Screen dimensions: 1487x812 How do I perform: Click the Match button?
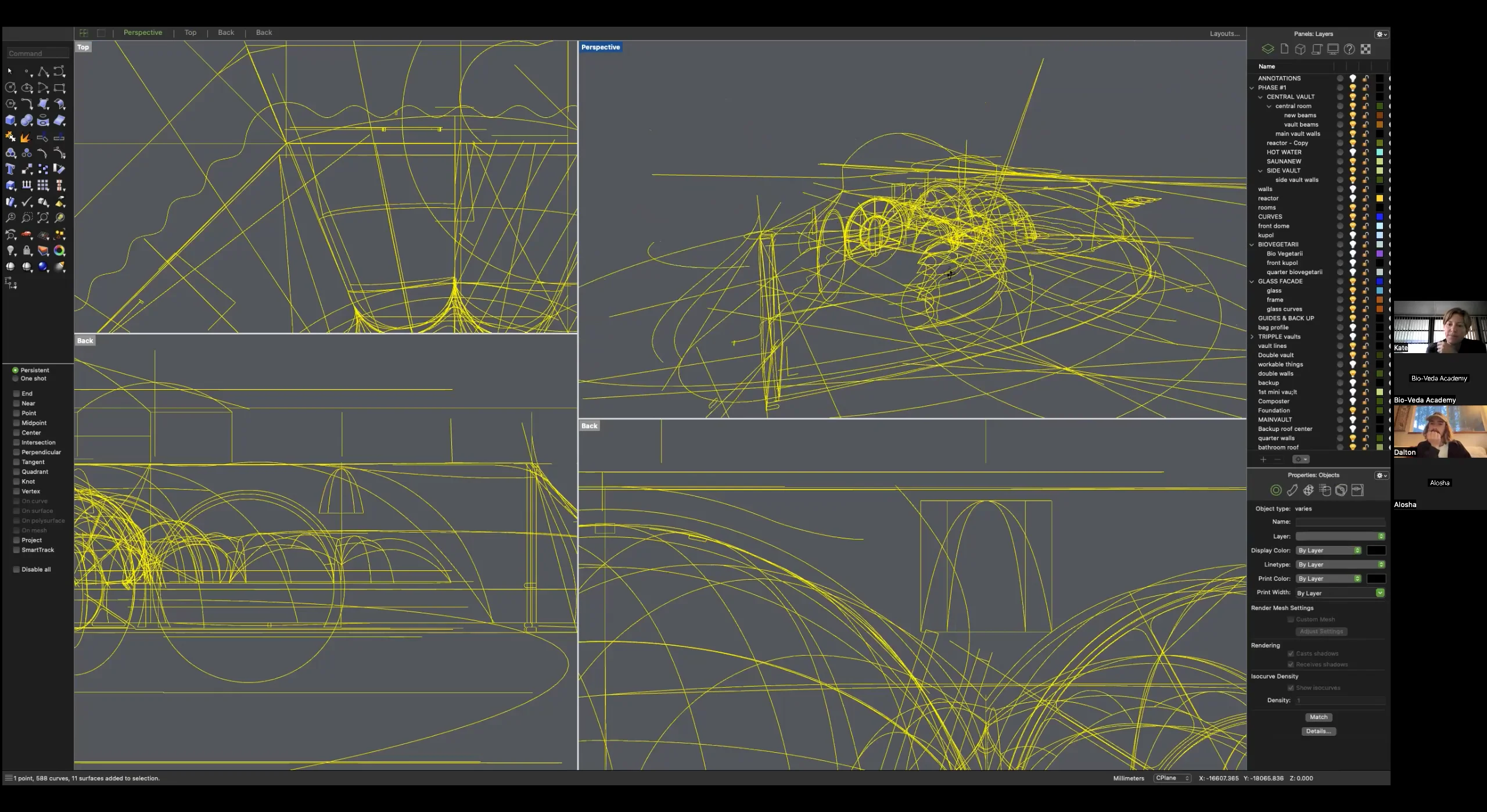(1319, 717)
